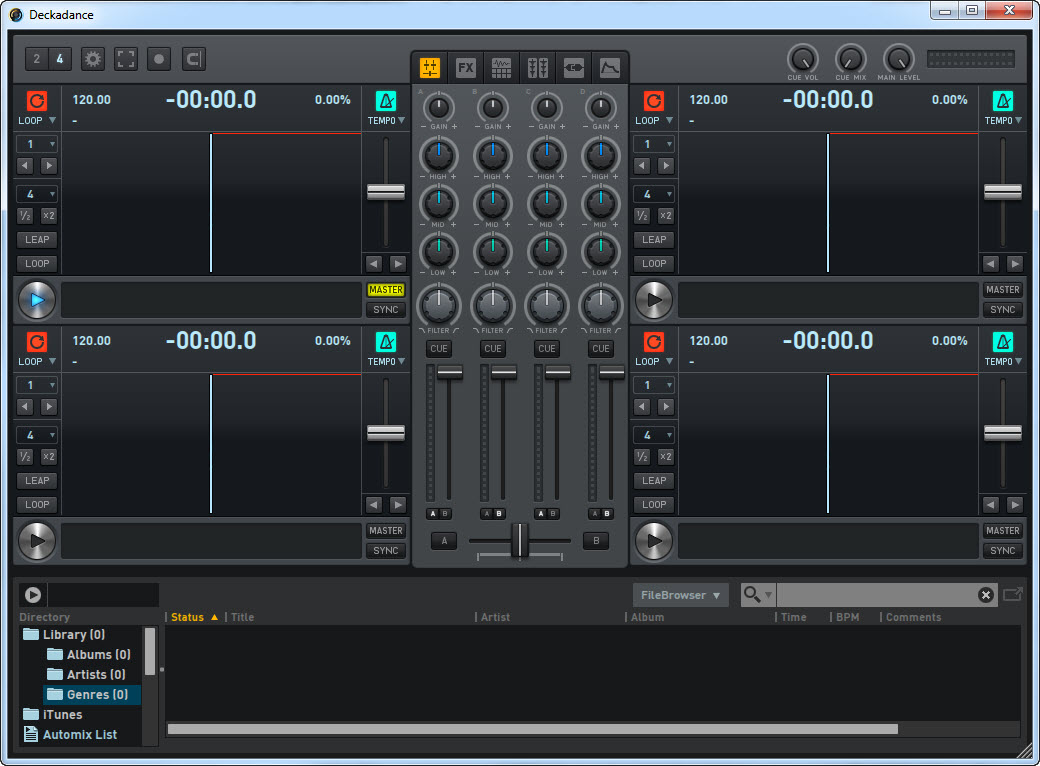Clear the search field with the X icon
Image resolution: width=1040 pixels, height=766 pixels.
(x=985, y=595)
